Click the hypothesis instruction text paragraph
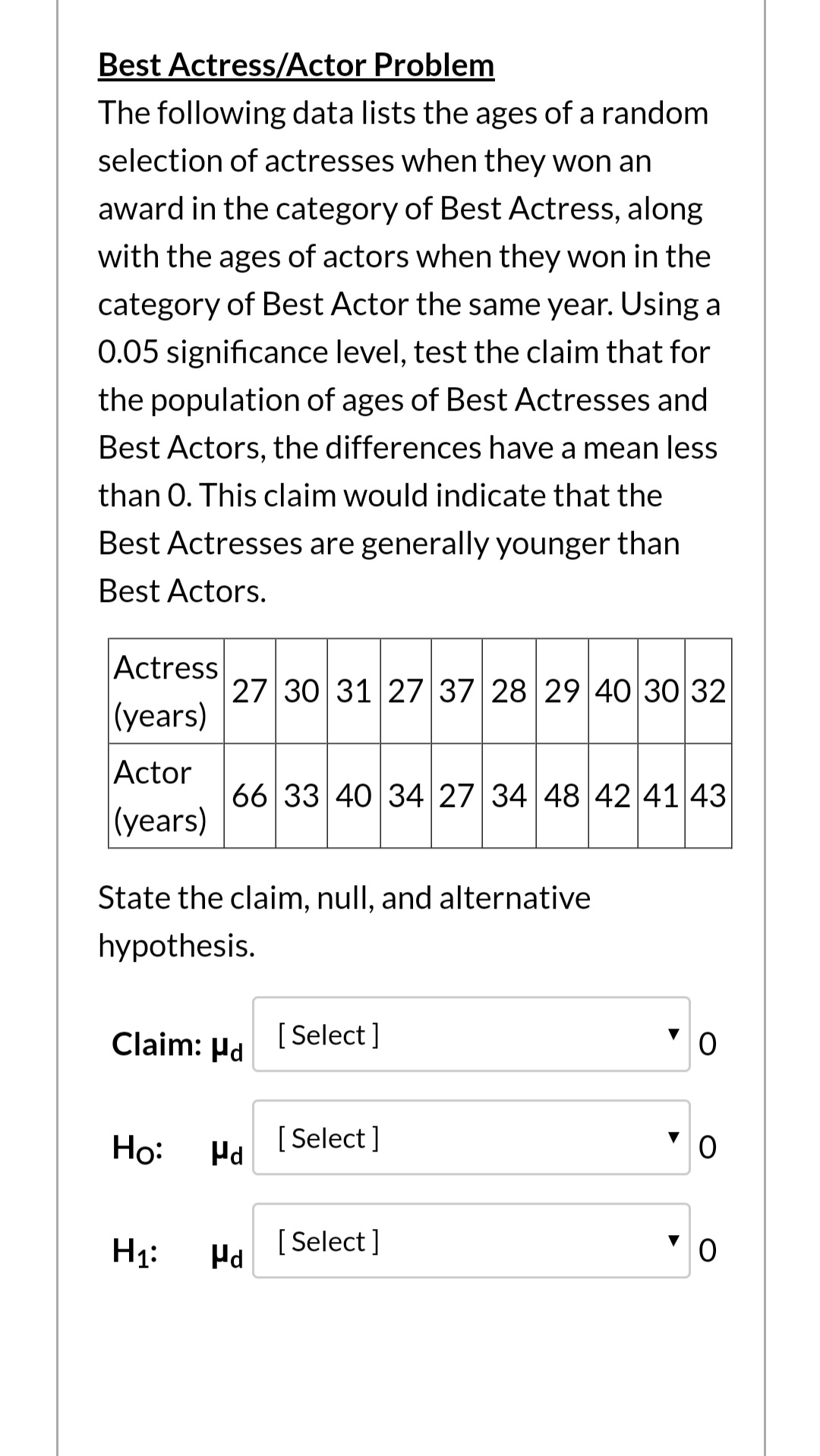Image resolution: width=820 pixels, height=1456 pixels. pos(343,920)
